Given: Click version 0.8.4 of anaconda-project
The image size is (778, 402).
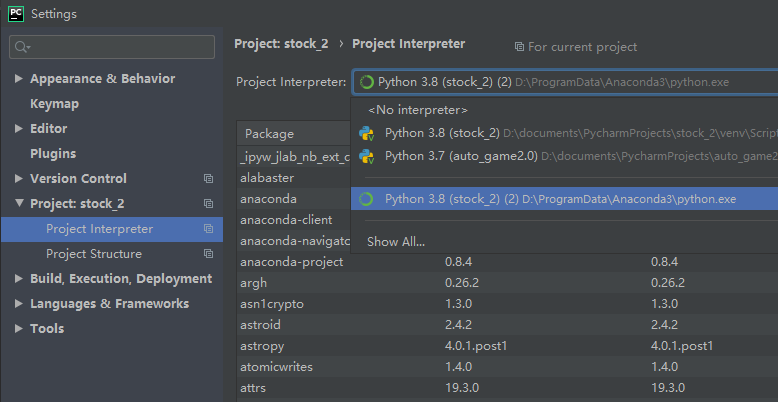Looking at the screenshot, I should [457, 262].
